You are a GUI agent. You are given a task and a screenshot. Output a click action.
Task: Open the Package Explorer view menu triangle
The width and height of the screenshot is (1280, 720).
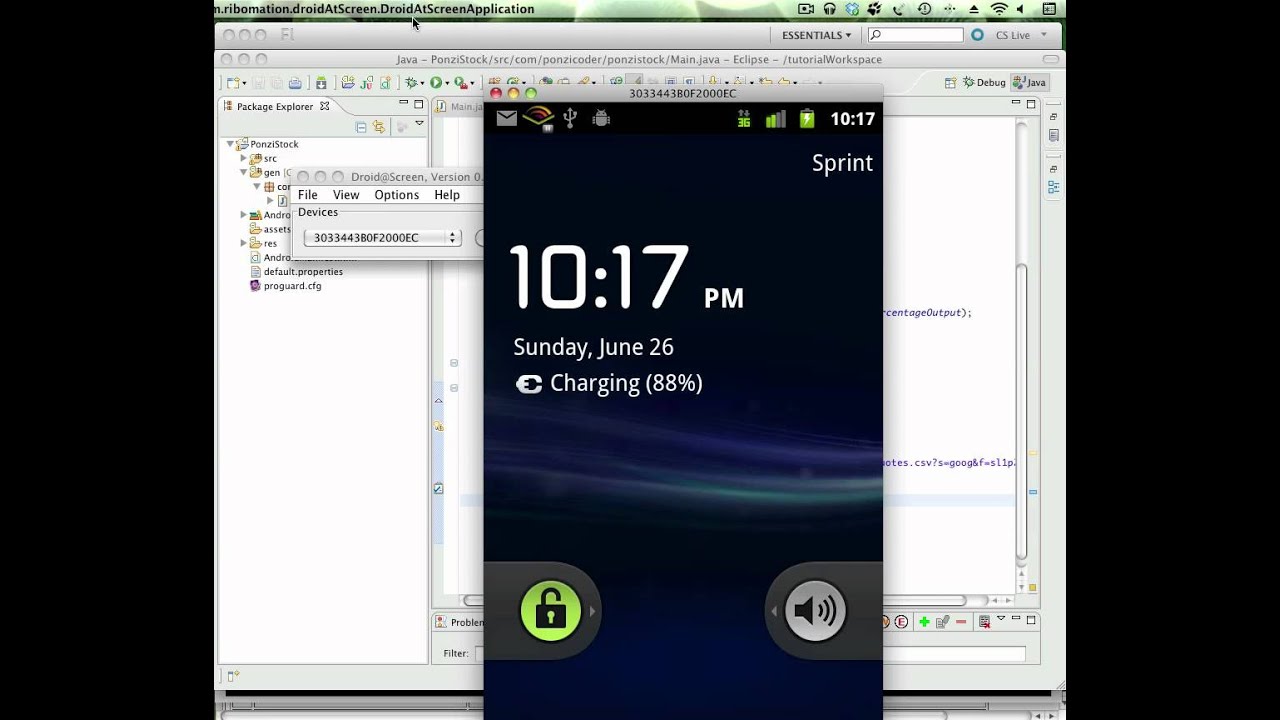coord(419,124)
